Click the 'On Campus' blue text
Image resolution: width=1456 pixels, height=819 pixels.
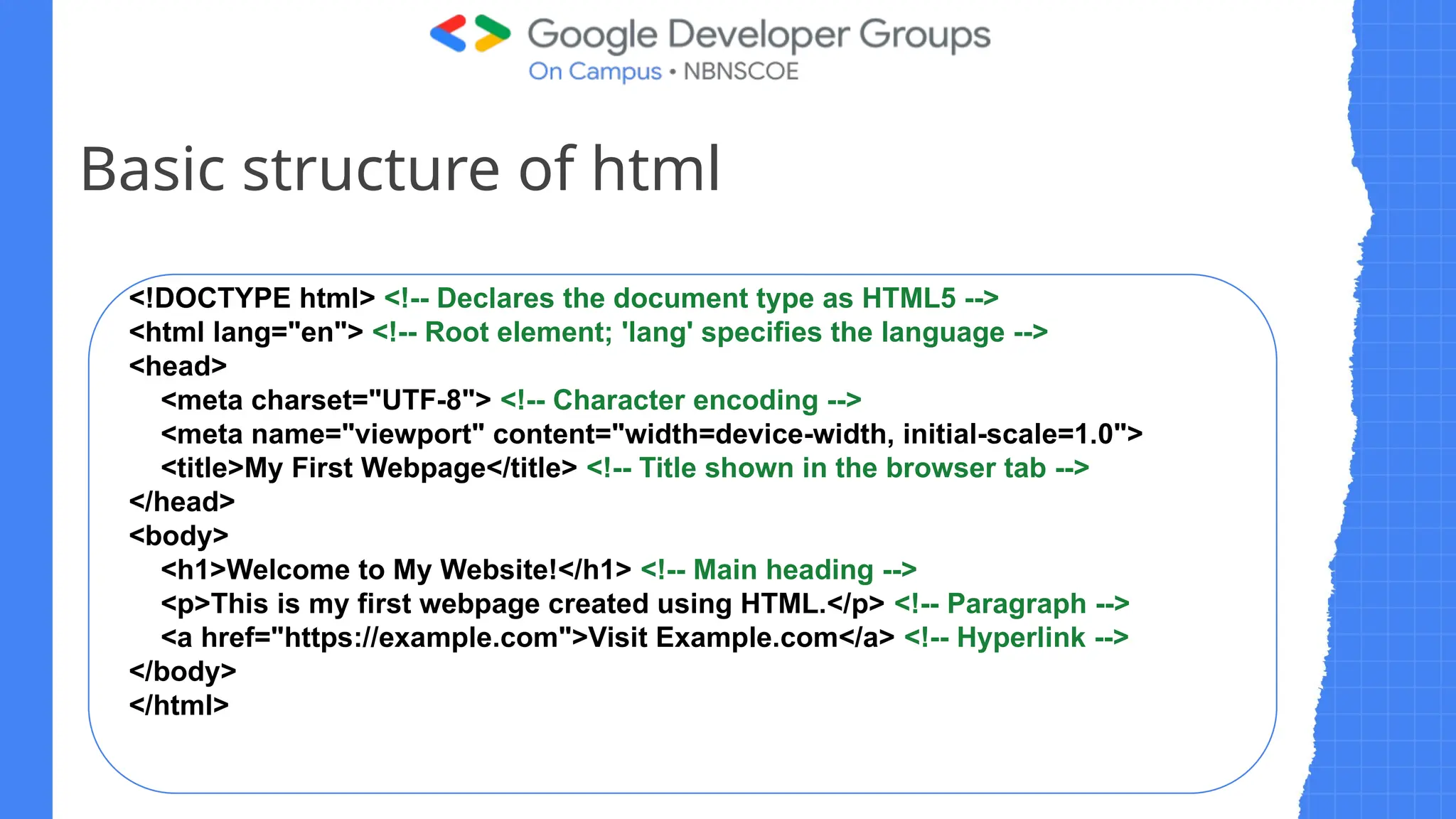coord(594,72)
